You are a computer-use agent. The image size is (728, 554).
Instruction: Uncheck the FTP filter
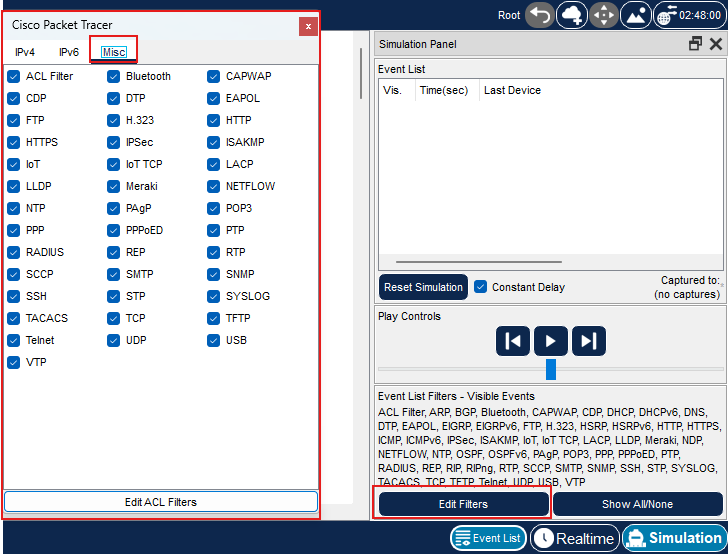coord(13,120)
